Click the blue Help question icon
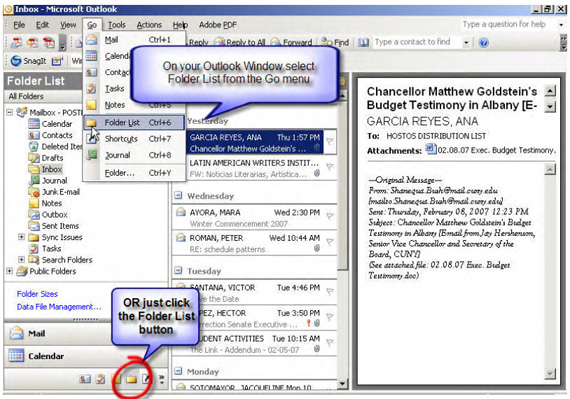 (x=483, y=43)
